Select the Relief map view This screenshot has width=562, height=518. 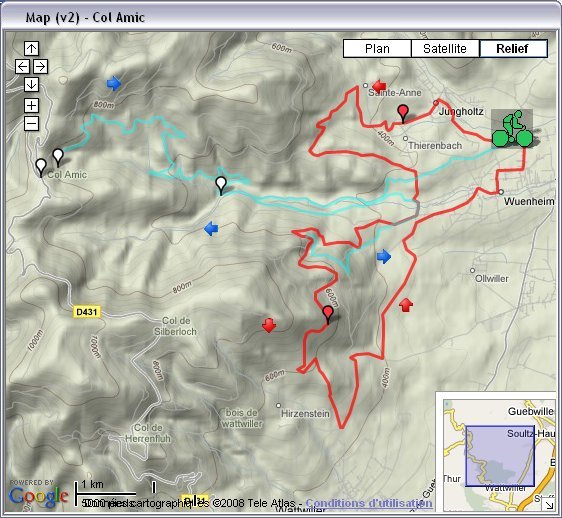tap(513, 48)
